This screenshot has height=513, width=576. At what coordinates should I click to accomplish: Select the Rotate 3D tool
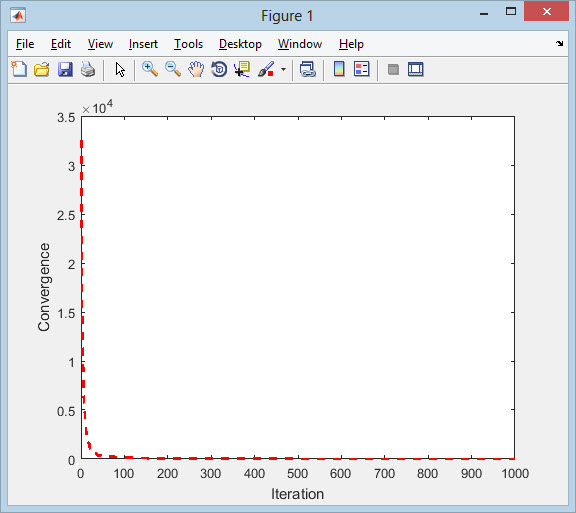click(219, 69)
